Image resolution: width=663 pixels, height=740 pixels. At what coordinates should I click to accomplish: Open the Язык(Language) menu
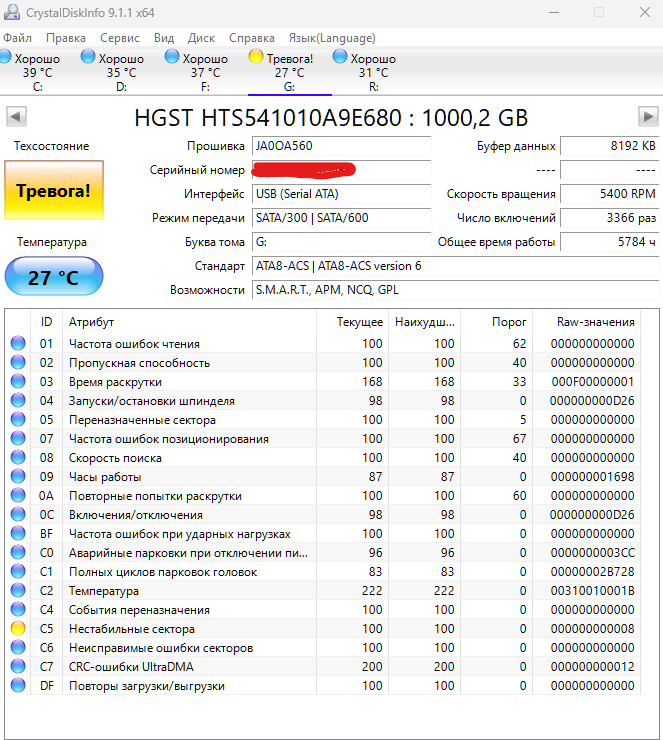point(332,38)
